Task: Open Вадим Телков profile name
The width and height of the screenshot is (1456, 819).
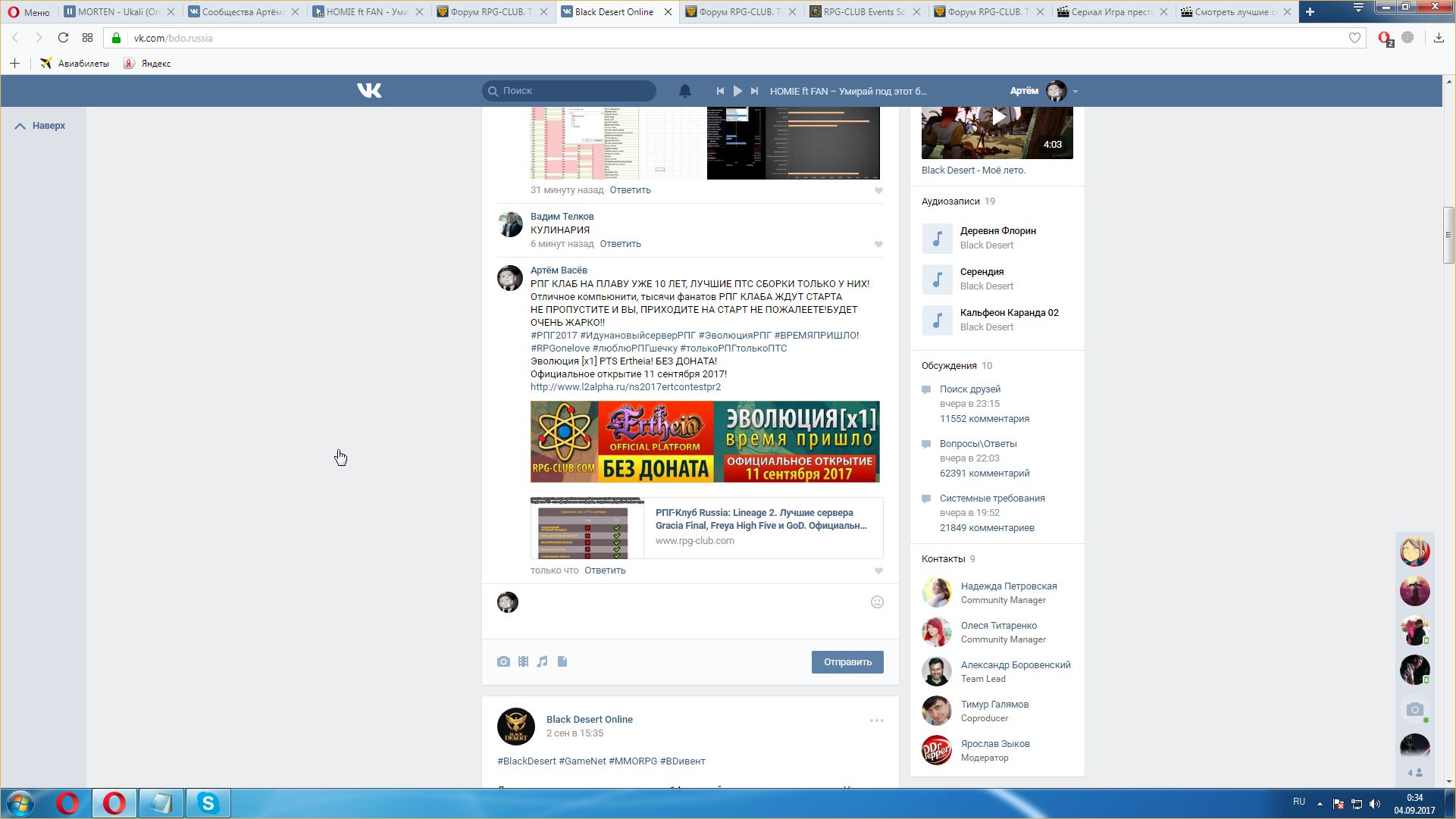Action: click(562, 217)
